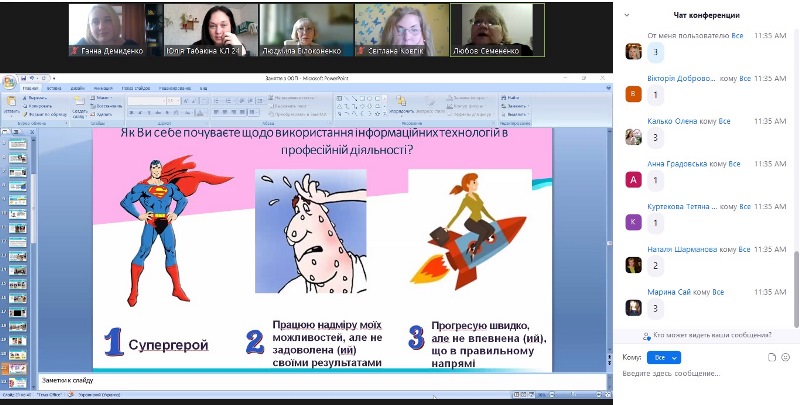The image size is (800, 405).
Task: Click Кто может видеть ваши сообщения link
Action: (712, 335)
